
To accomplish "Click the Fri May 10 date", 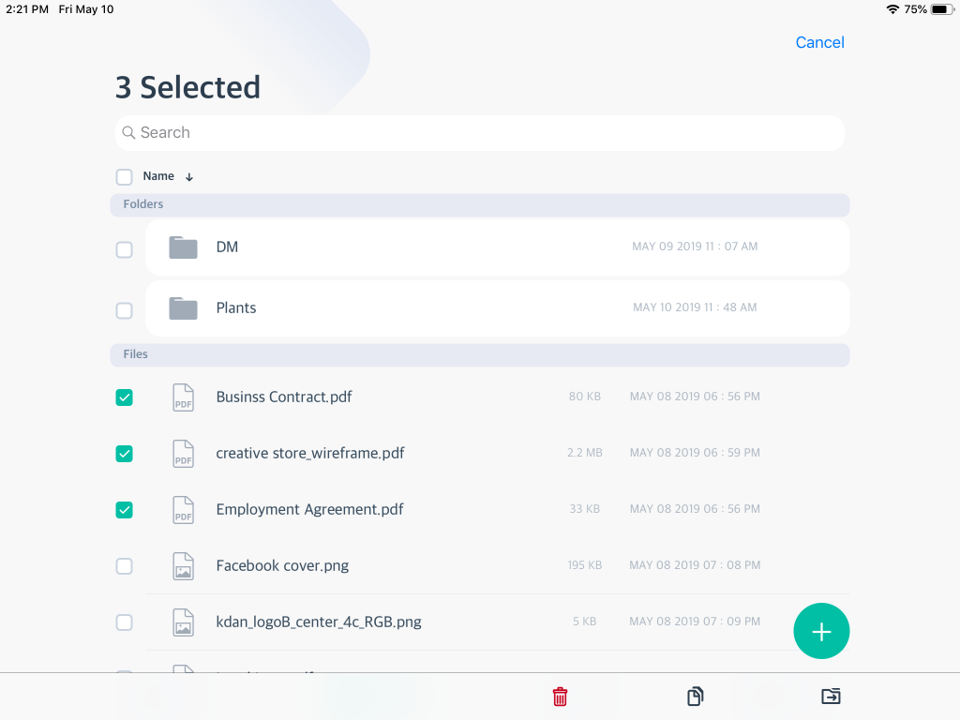I will coord(86,9).
